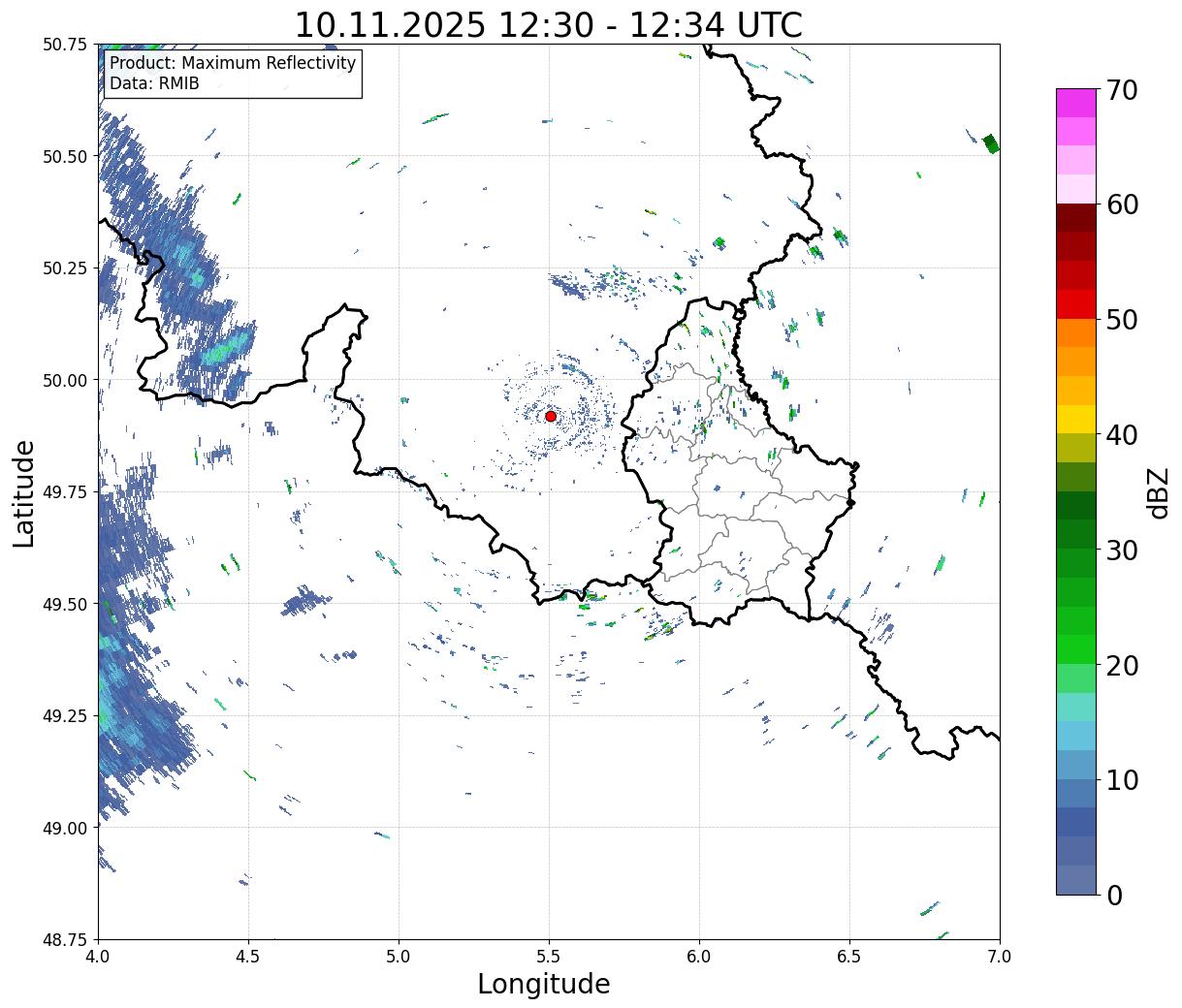The image size is (1182, 1008).
Task: Click the latitude tick label 50.25
Action: point(66,268)
